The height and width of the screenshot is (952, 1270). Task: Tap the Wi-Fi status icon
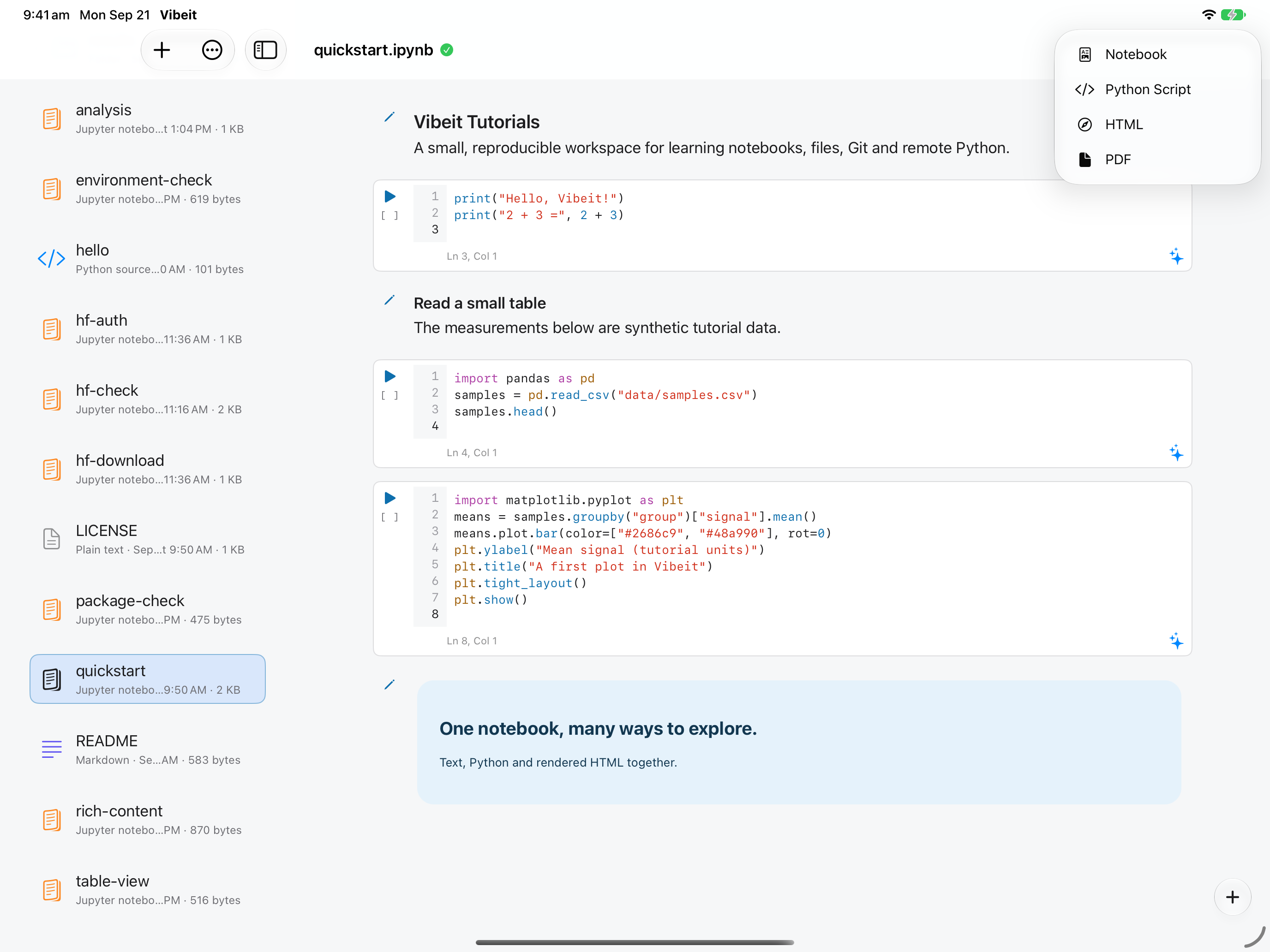(x=1209, y=15)
